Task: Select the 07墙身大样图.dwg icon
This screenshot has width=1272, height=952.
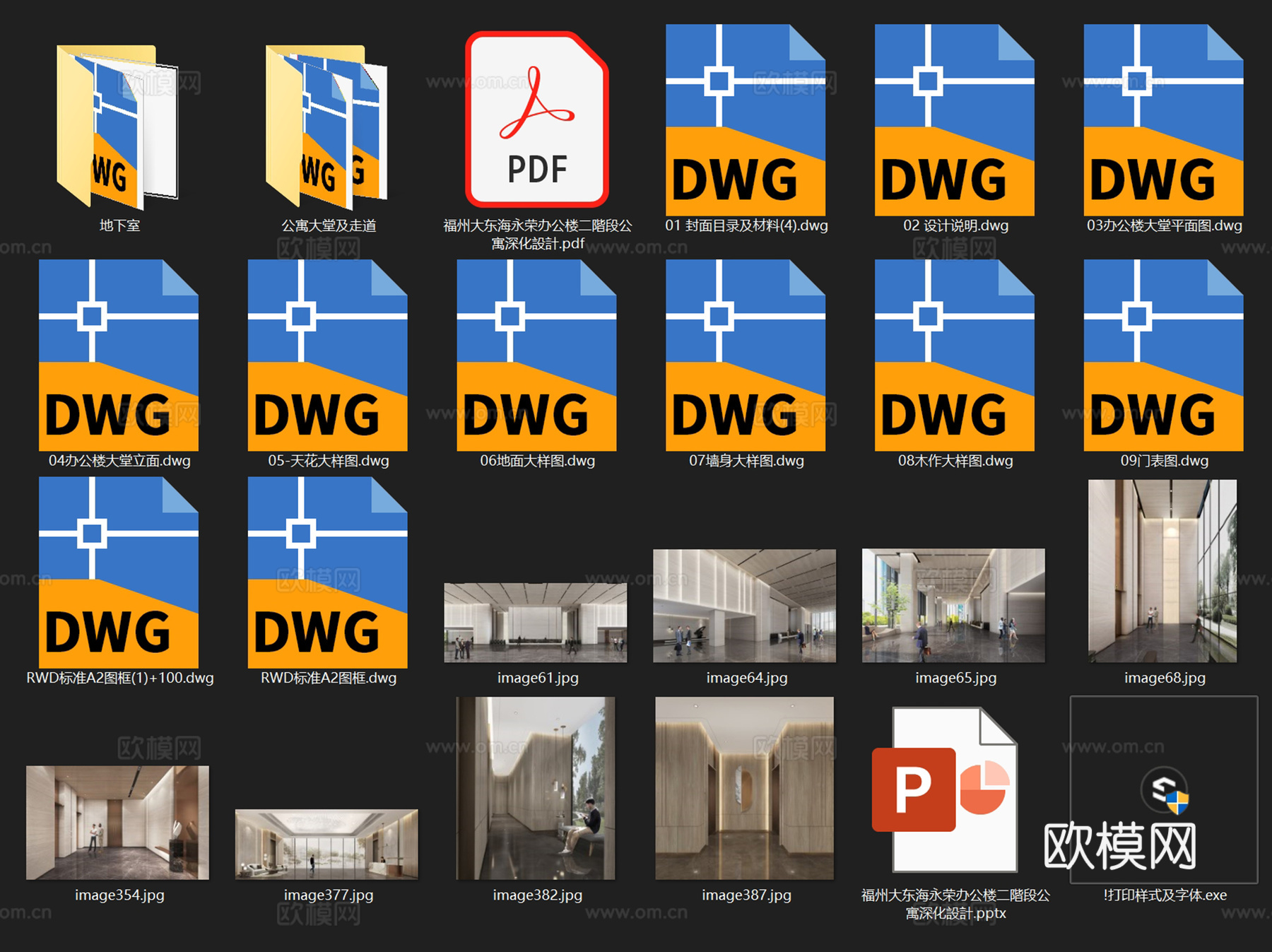Action: tap(746, 355)
